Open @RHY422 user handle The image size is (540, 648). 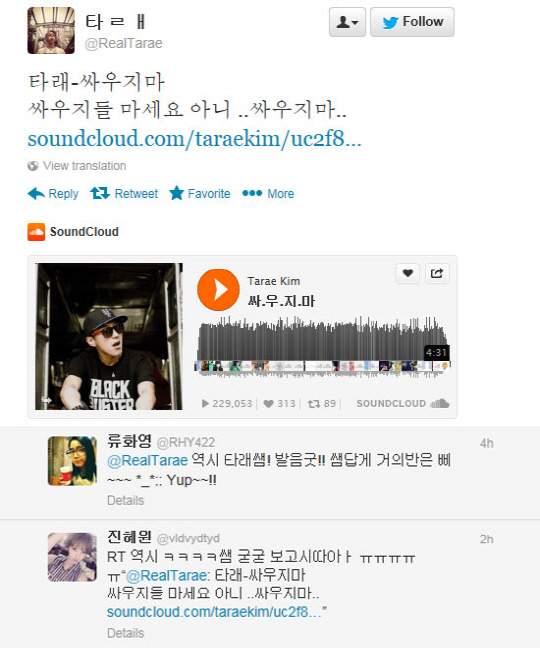pyautogui.click(x=186, y=443)
